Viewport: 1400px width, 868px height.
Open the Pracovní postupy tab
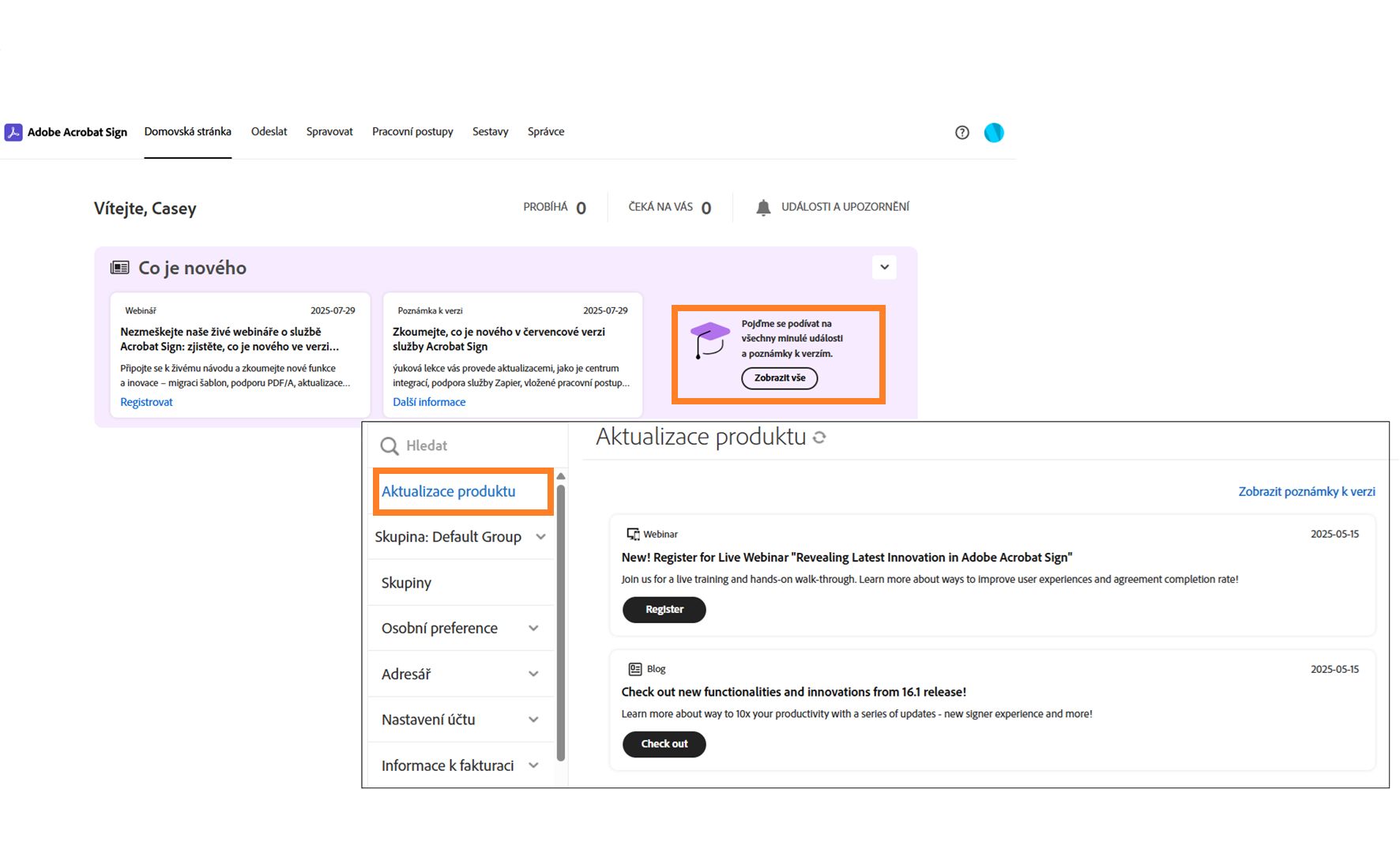click(412, 132)
